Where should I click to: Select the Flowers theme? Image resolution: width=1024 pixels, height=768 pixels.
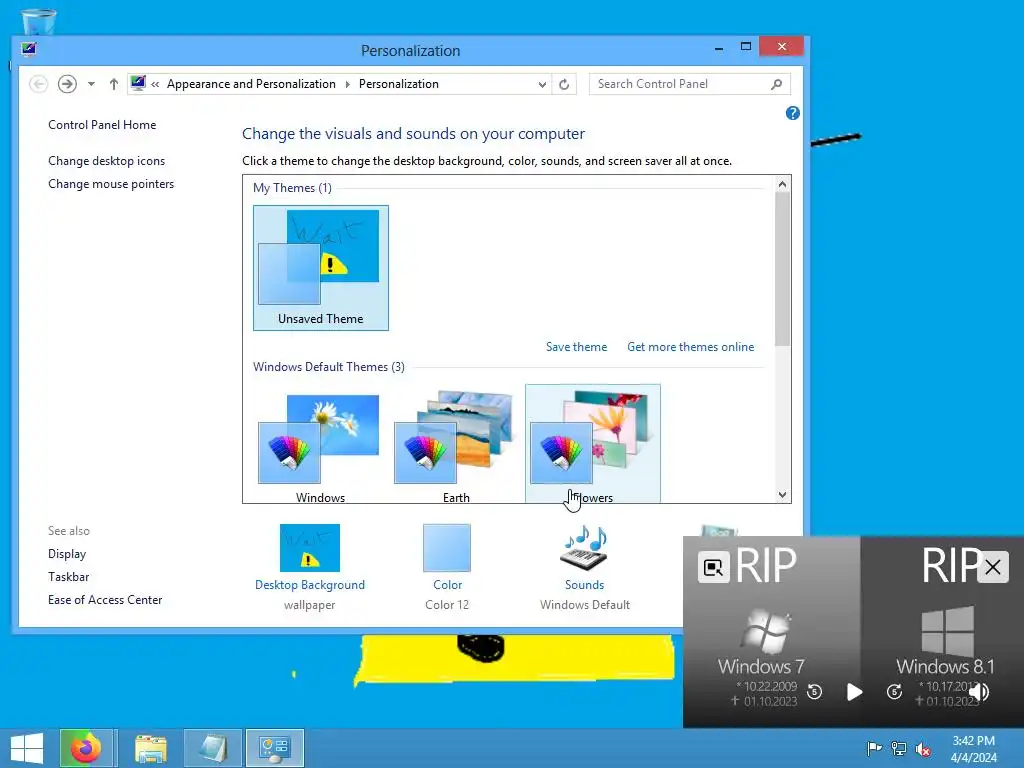pos(593,444)
